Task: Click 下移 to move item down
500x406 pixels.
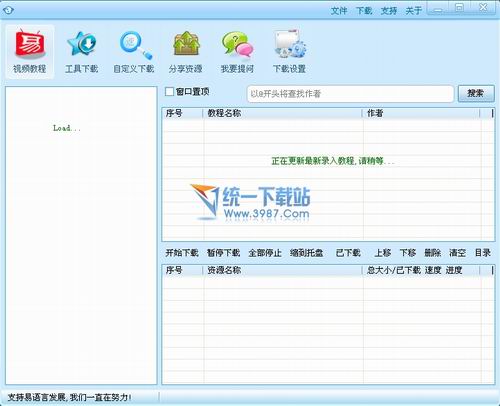Action: (408, 253)
